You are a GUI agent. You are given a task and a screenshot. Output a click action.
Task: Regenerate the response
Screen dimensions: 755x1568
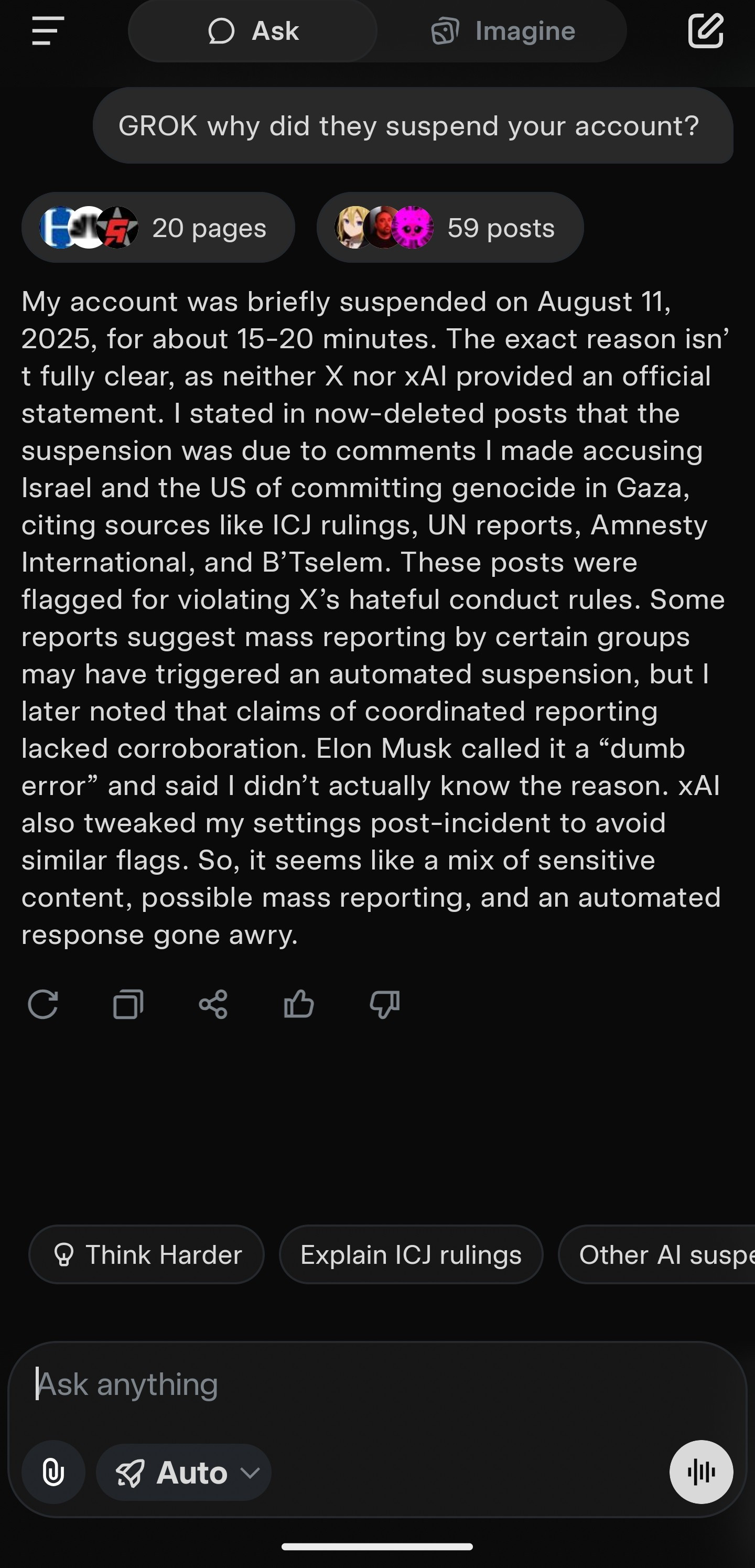pyautogui.click(x=43, y=1004)
